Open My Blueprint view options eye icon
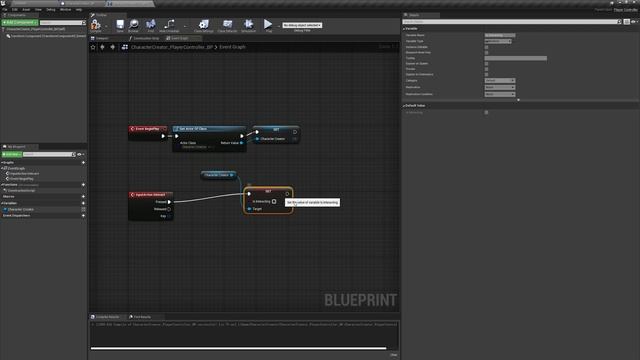This screenshot has height=360, width=640. click(x=80, y=154)
